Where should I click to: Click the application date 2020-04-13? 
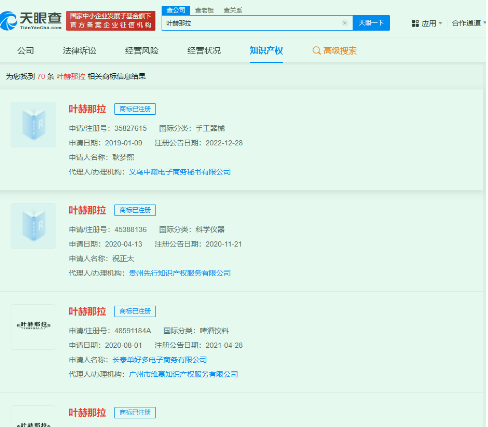click(124, 244)
